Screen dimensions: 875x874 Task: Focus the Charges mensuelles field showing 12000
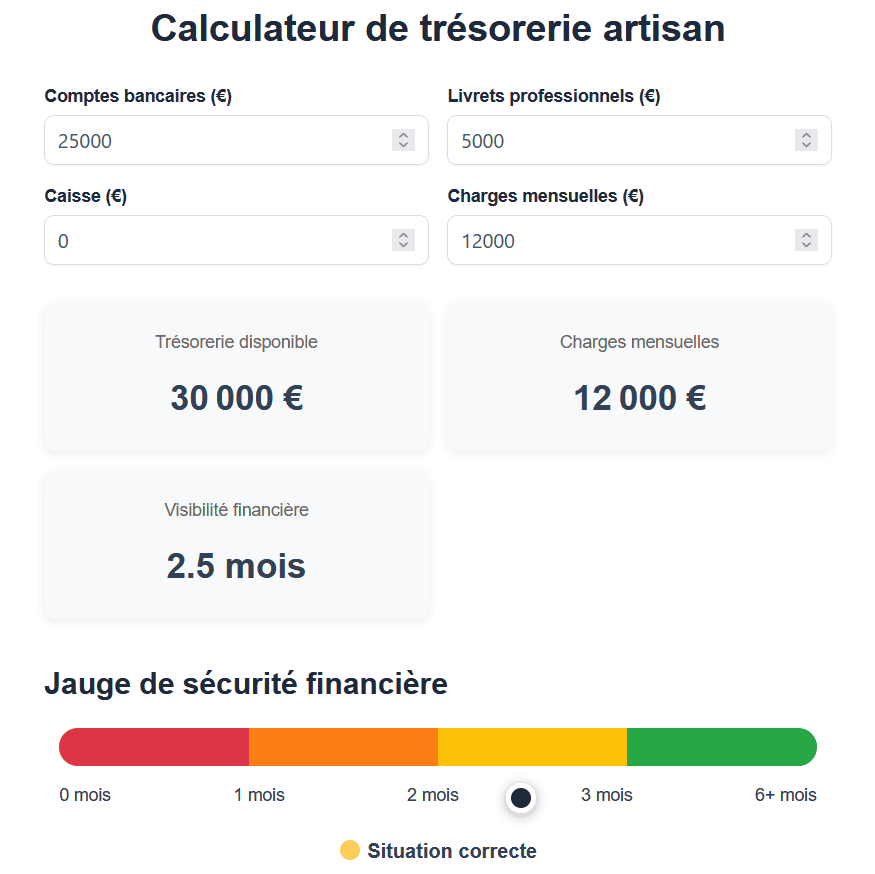(640, 240)
